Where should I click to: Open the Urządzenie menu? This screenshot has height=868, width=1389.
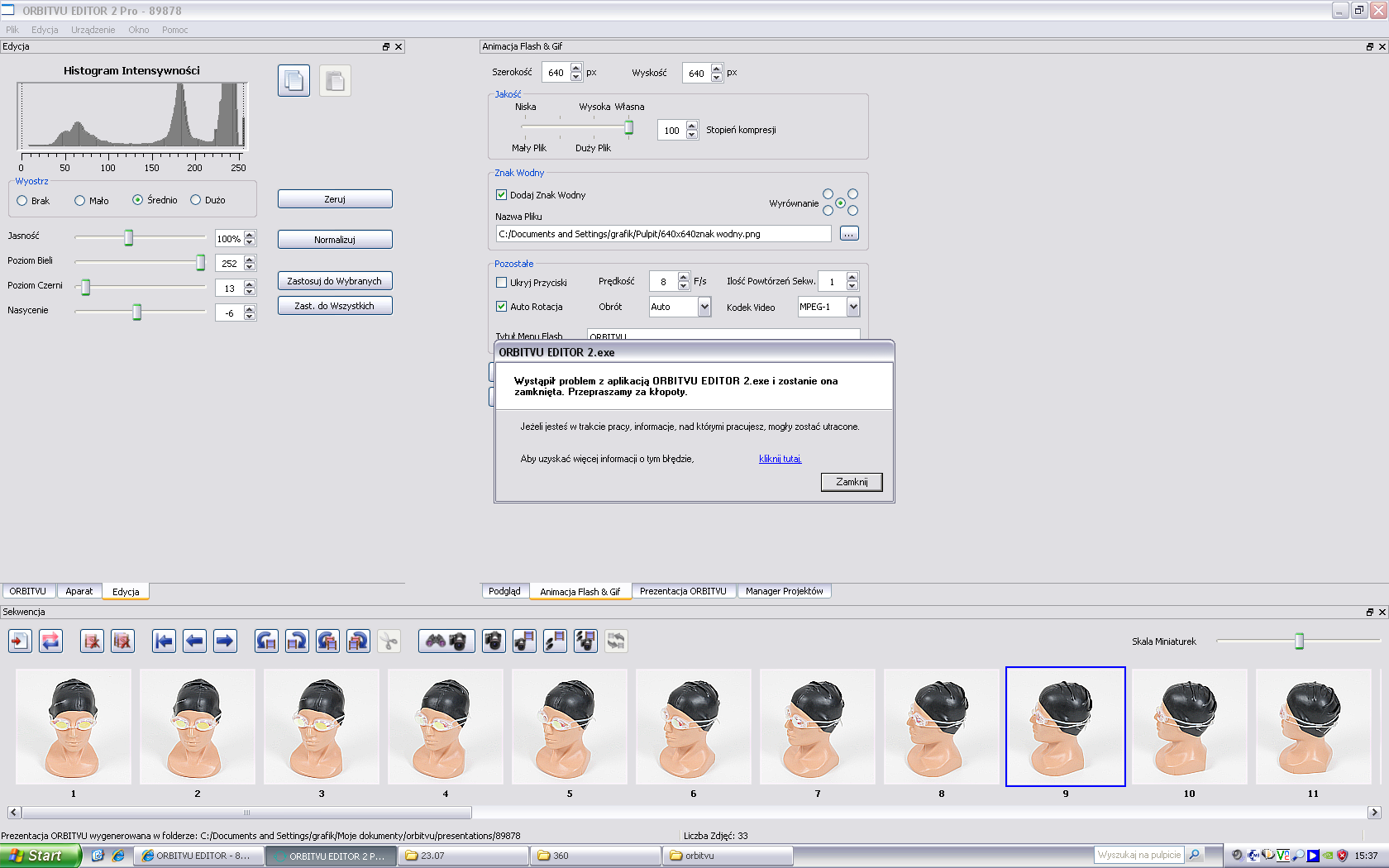point(93,30)
